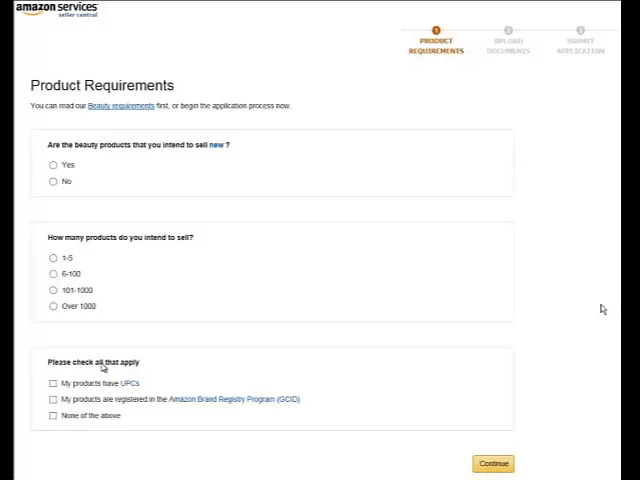Select the 6-100 products option
The height and width of the screenshot is (480, 640).
tap(53, 274)
